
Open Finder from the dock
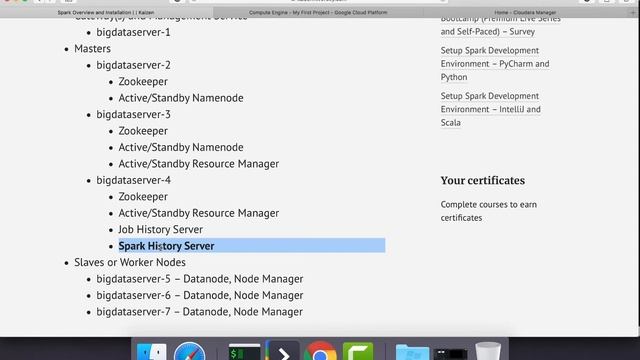coord(151,352)
